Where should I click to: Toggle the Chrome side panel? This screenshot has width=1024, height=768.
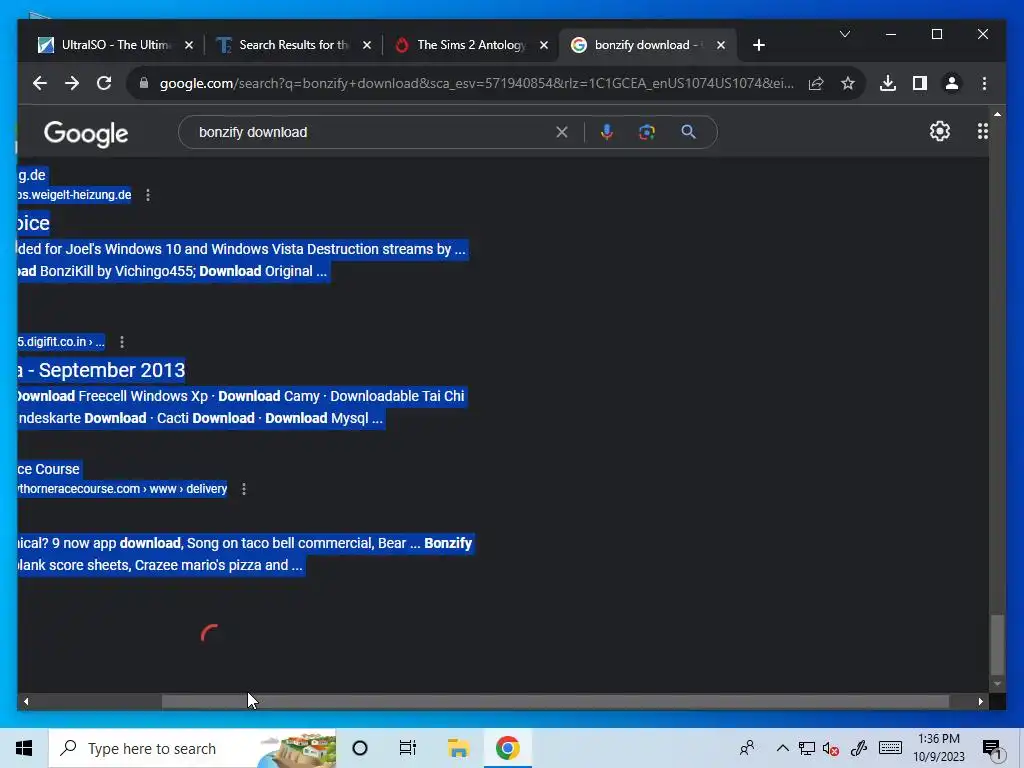[x=920, y=83]
